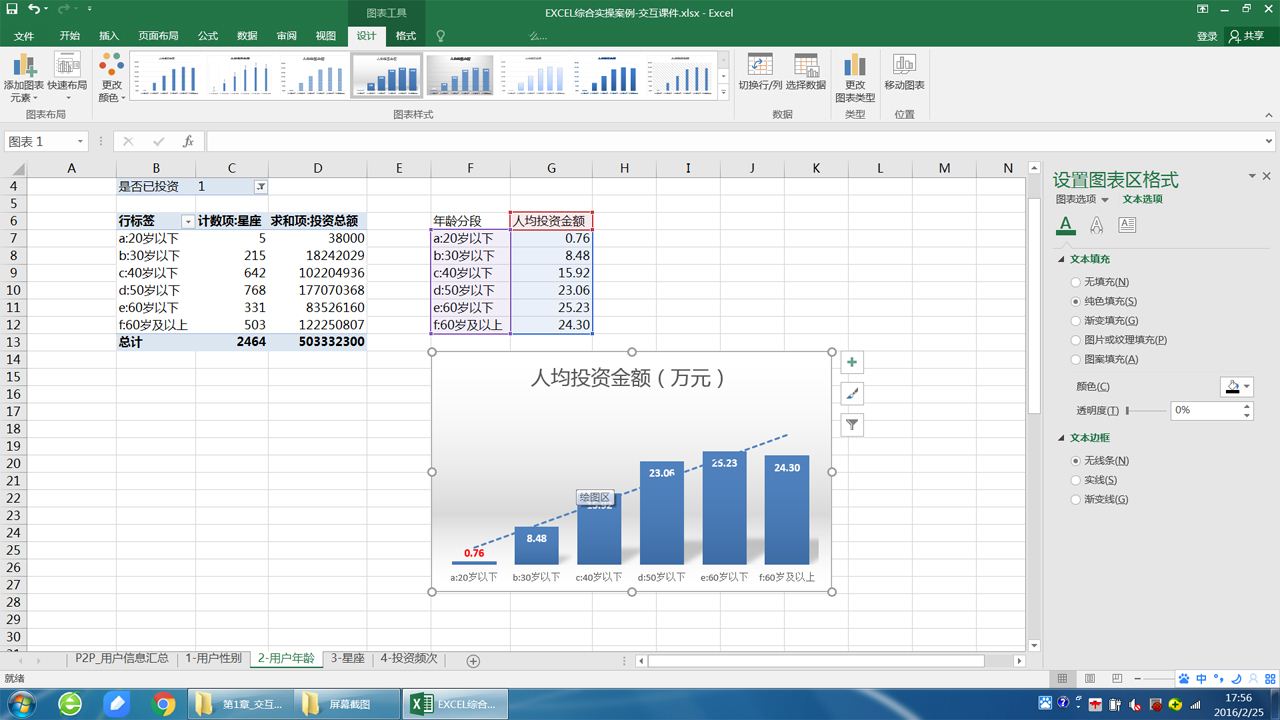
Task: Click the formula bar confirm checkmark icon
Action: click(x=158, y=142)
